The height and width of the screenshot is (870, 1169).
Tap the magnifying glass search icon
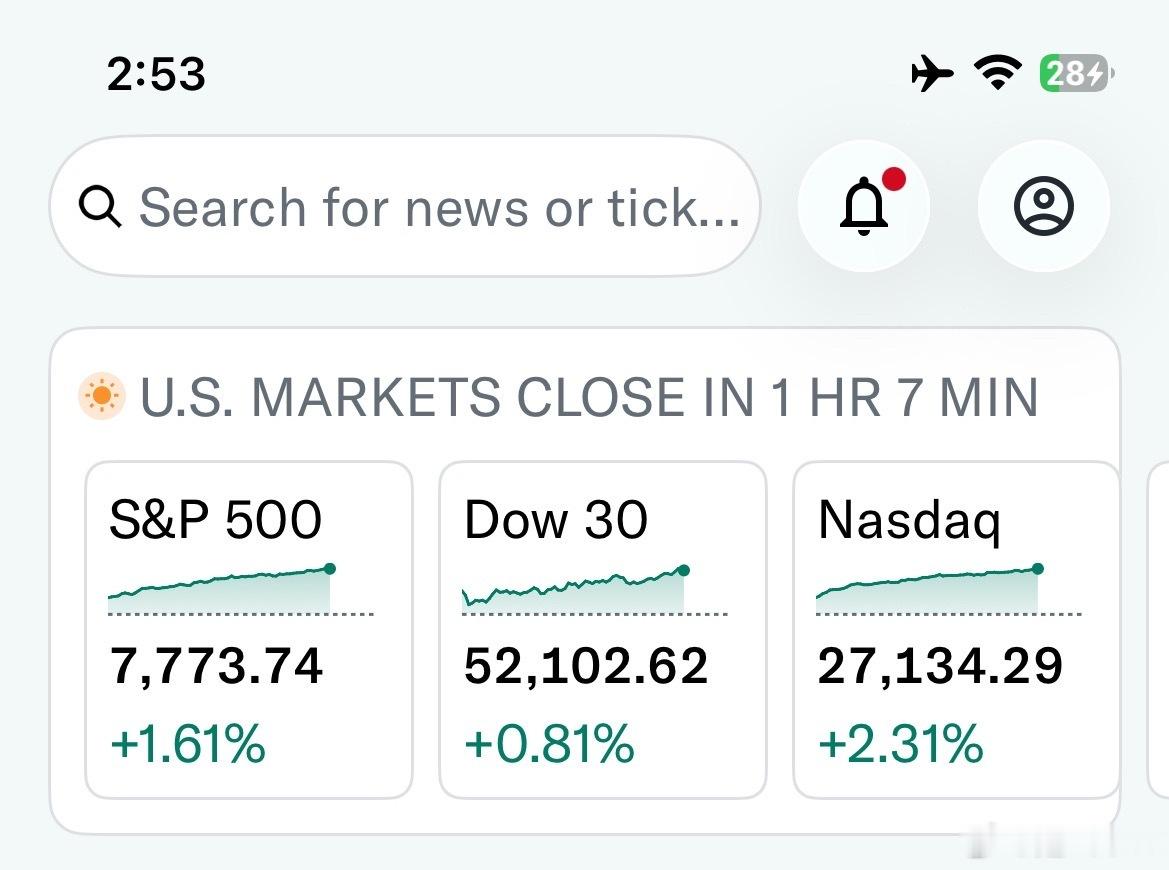coord(100,207)
